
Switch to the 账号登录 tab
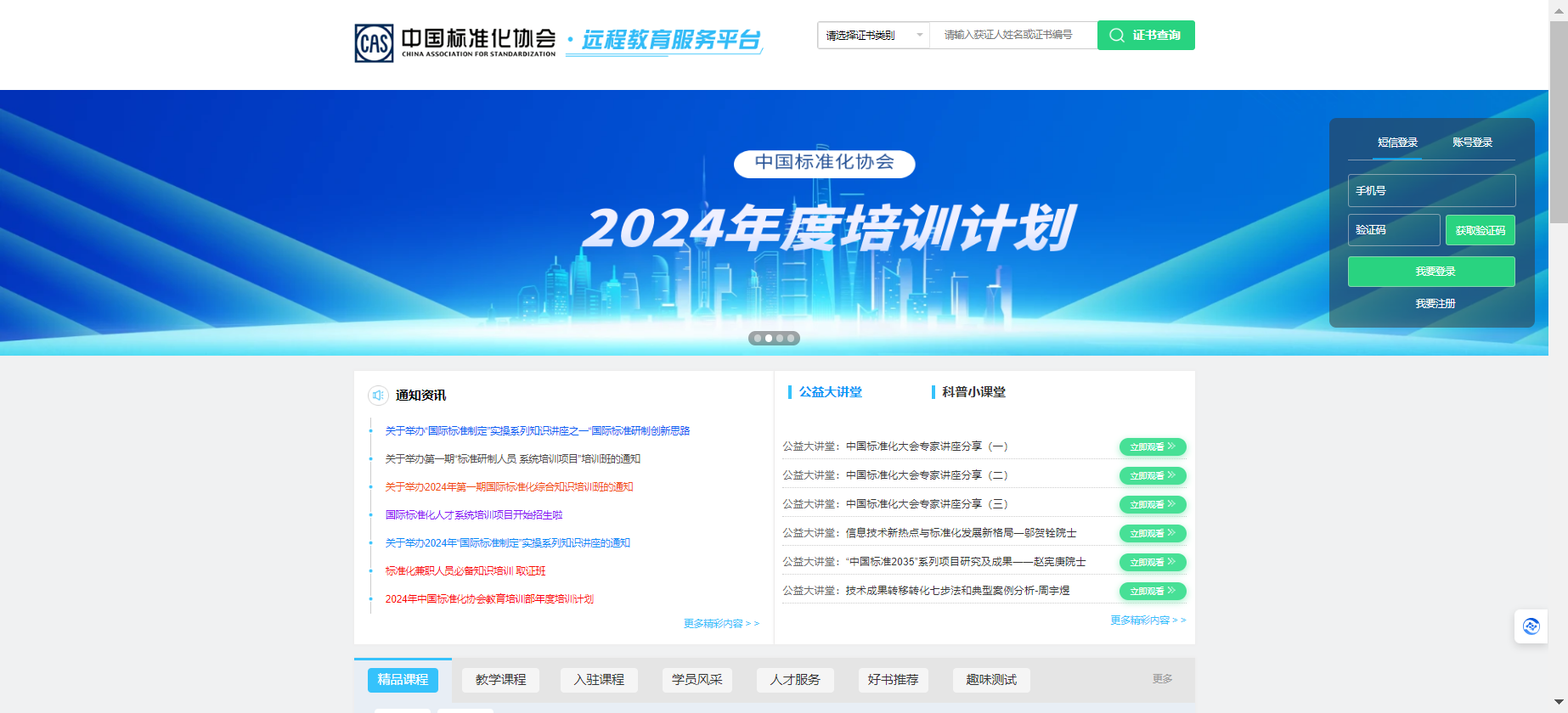1472,143
